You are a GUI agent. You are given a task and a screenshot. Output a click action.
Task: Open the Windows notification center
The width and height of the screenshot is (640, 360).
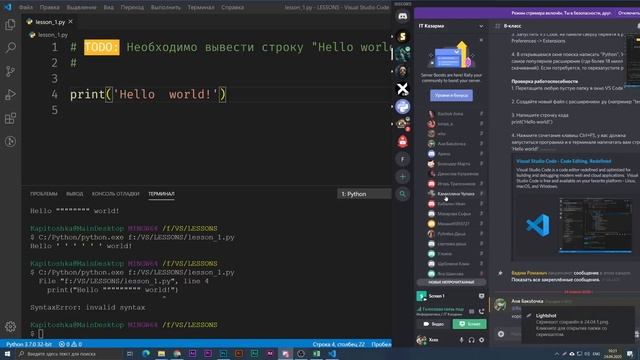[x=630, y=354]
